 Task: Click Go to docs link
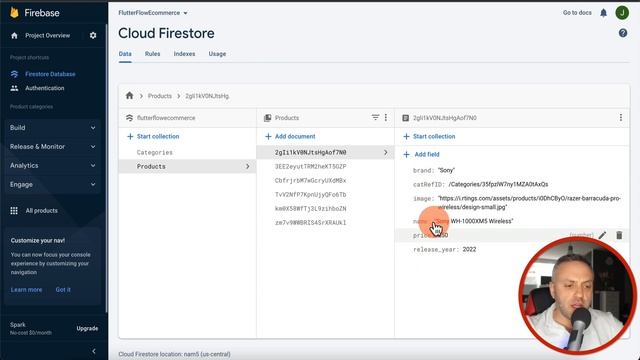(577, 13)
